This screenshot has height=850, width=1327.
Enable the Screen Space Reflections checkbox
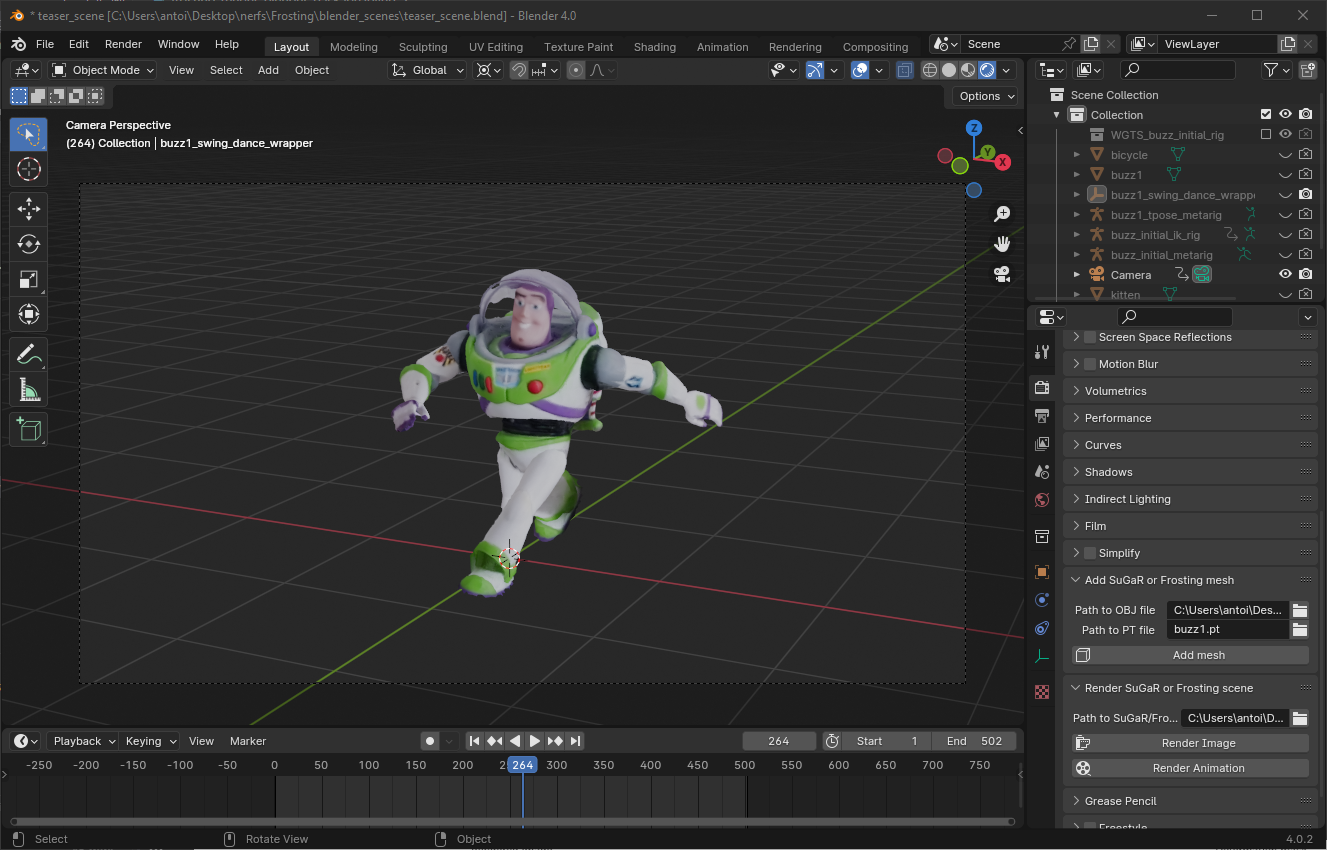pos(1090,337)
